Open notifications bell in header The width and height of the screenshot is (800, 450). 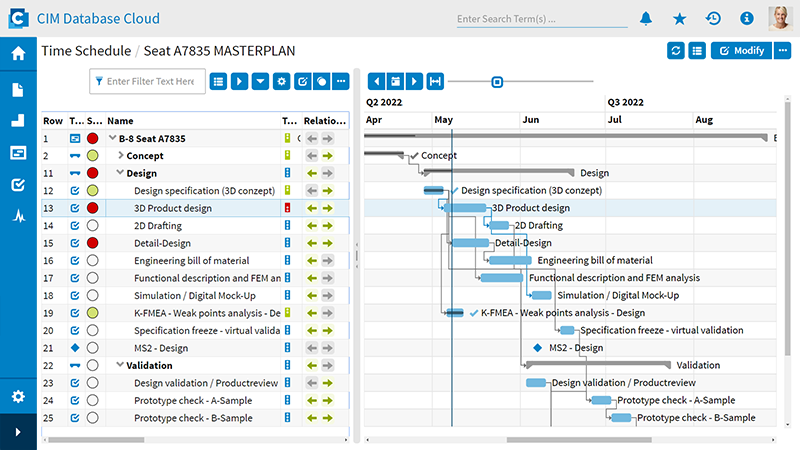click(x=646, y=19)
